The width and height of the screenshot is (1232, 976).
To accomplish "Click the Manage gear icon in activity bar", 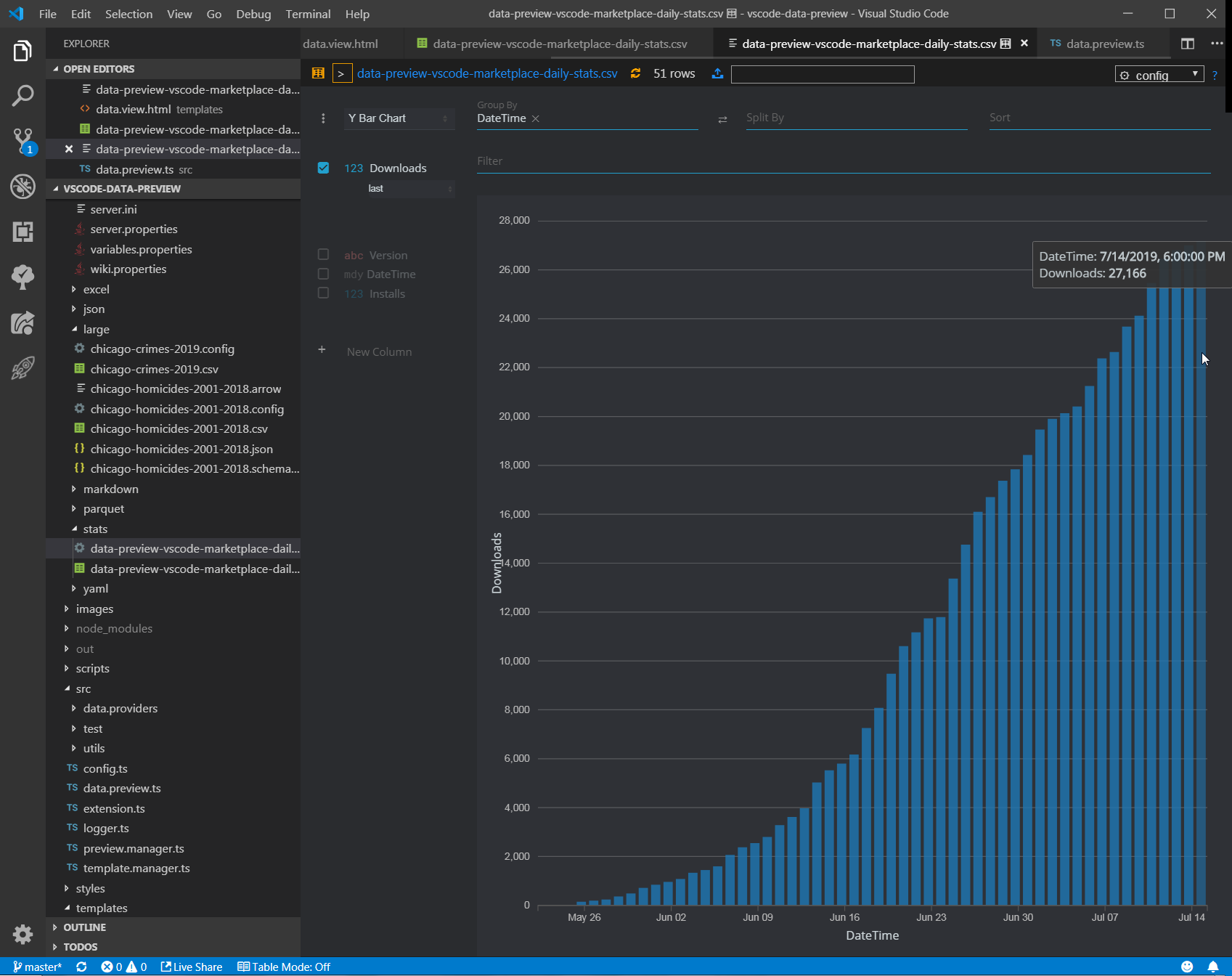I will pos(23,934).
